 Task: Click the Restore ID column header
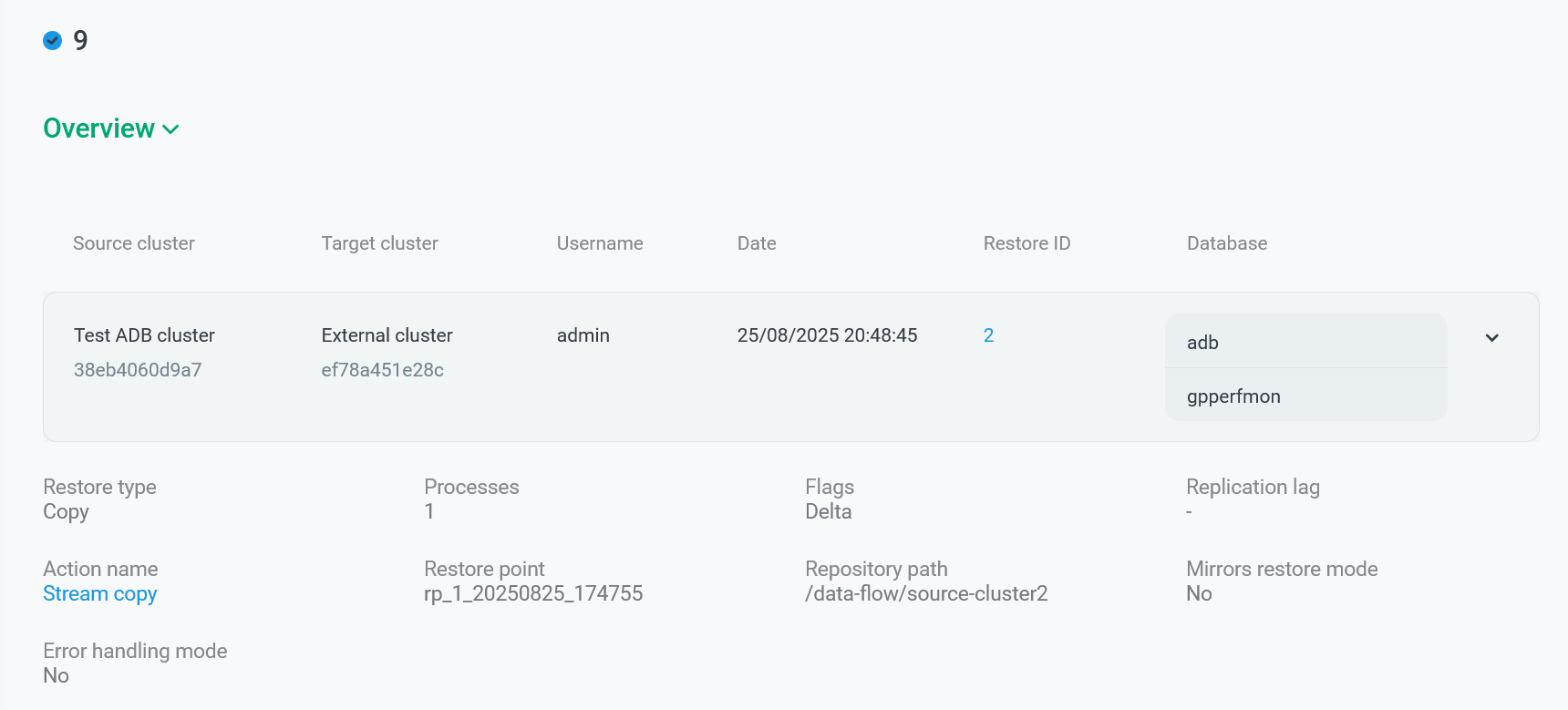[x=1026, y=243]
